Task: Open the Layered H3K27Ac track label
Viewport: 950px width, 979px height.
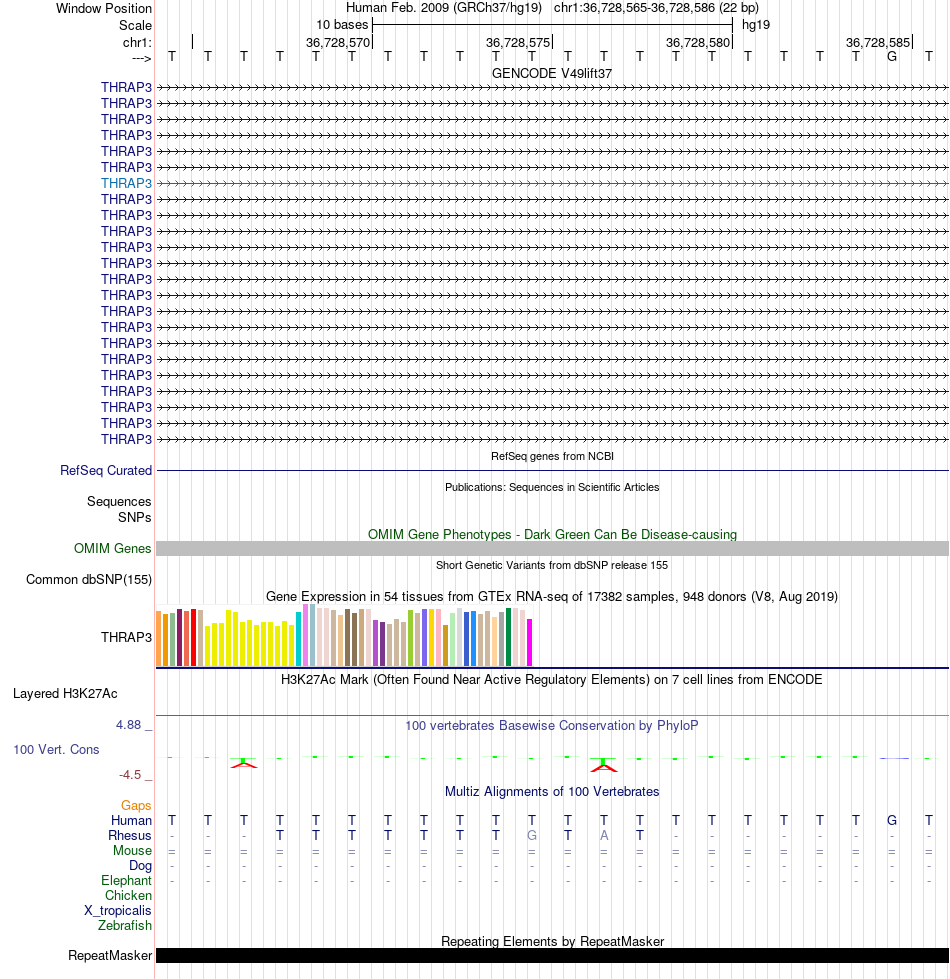Action: pyautogui.click(x=65, y=694)
